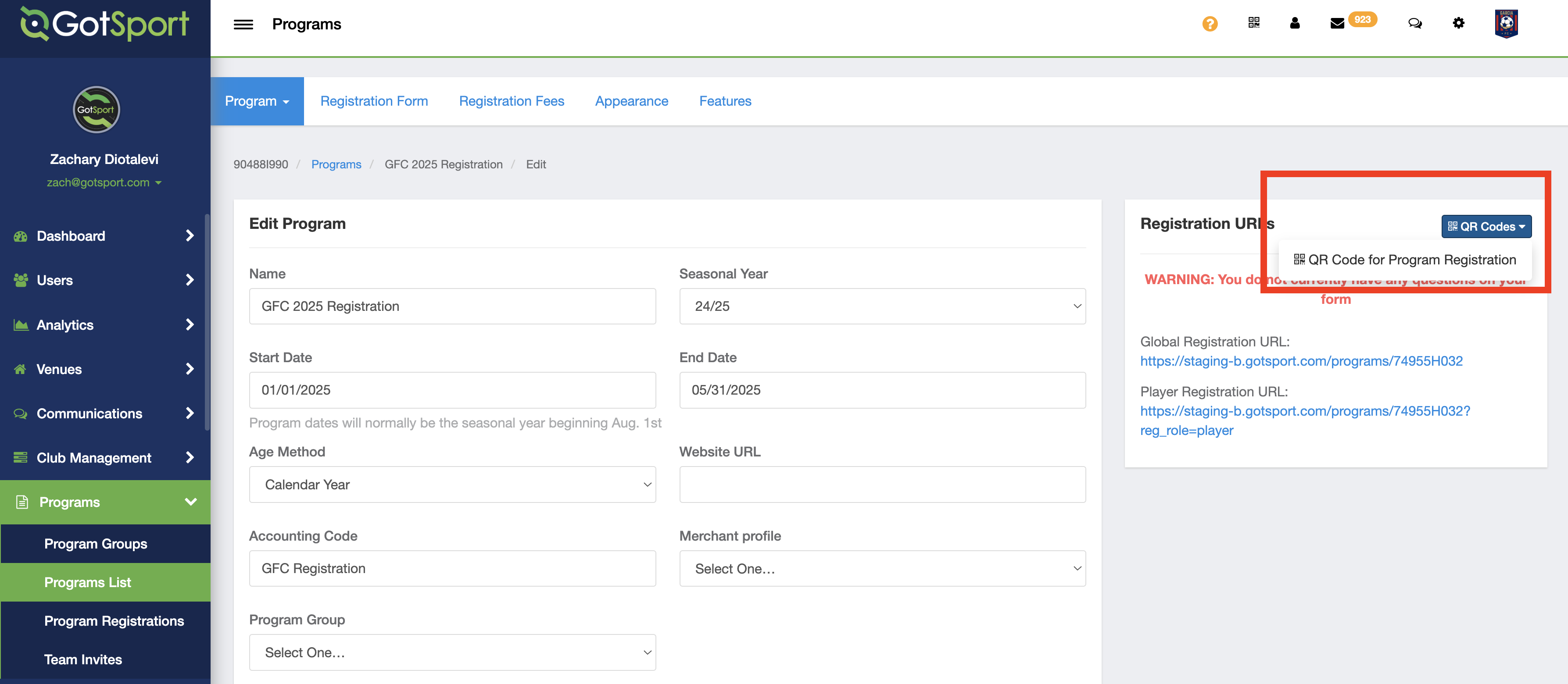Open the Age Method dropdown
The image size is (1568, 684).
pyautogui.click(x=452, y=484)
